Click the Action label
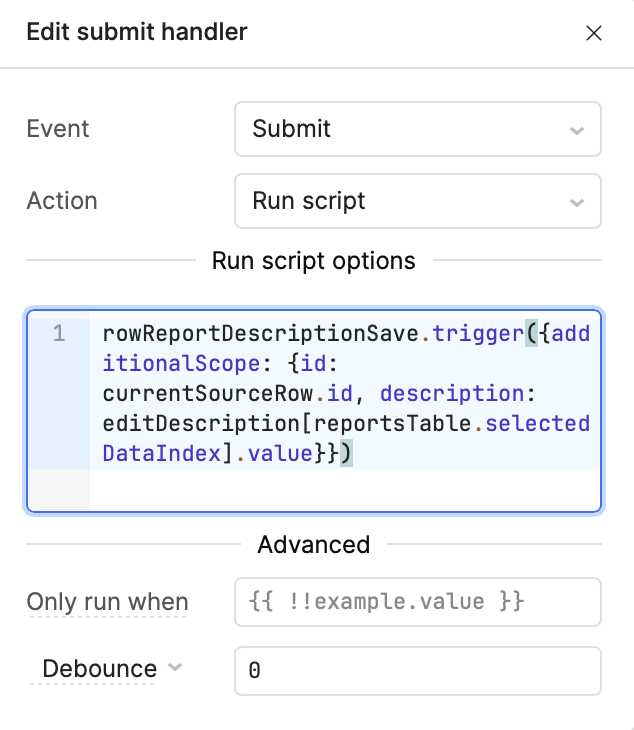This screenshot has height=730, width=634. [x=62, y=201]
